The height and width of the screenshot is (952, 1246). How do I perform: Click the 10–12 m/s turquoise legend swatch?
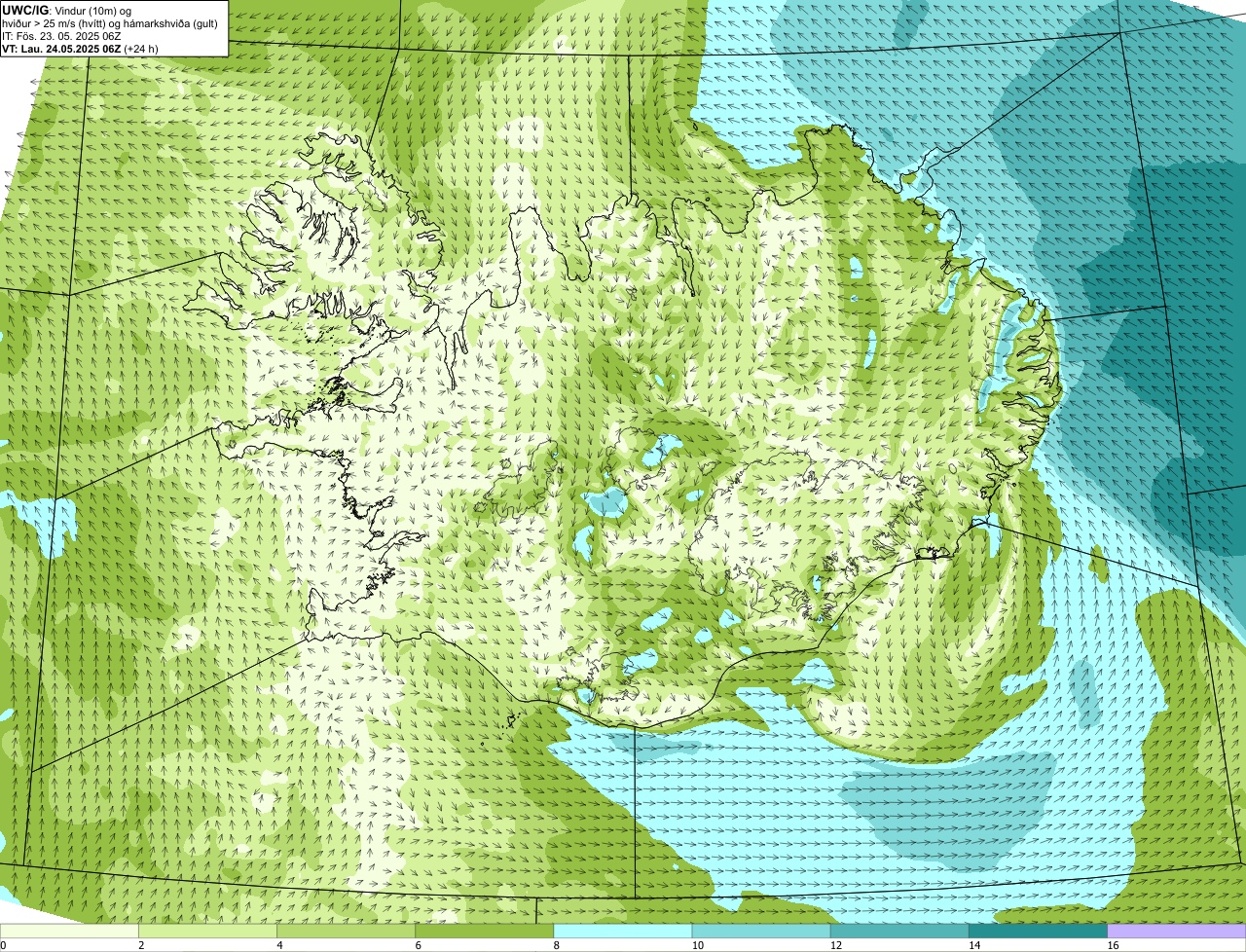click(x=761, y=932)
